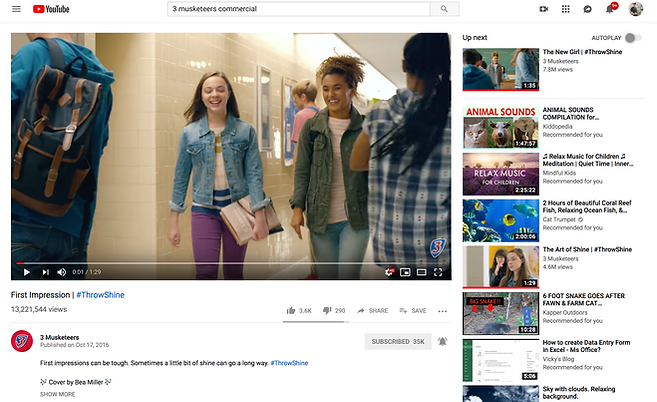The width and height of the screenshot is (657, 402).
Task: Click 'Sky with clouds. Relaxing' title
Action: tap(579, 393)
